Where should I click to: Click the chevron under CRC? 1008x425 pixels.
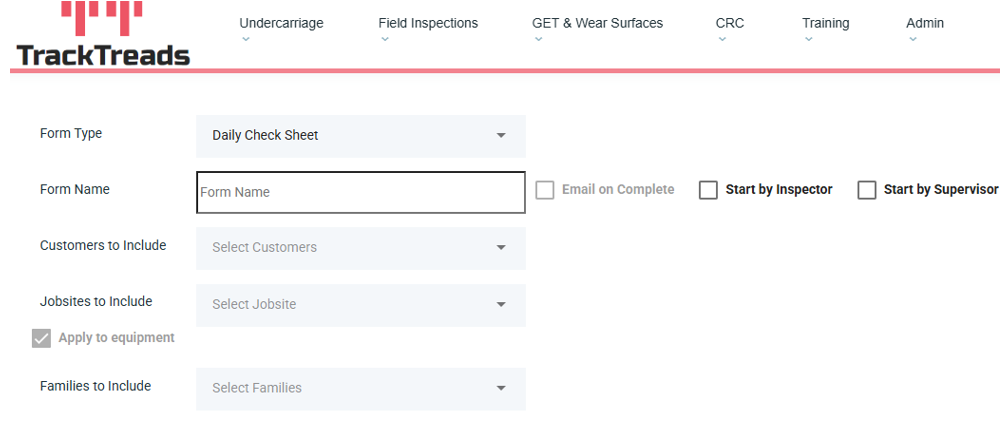click(722, 40)
